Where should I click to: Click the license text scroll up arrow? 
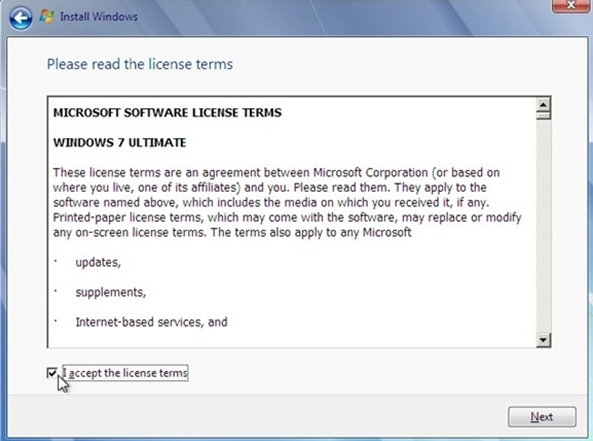point(543,104)
